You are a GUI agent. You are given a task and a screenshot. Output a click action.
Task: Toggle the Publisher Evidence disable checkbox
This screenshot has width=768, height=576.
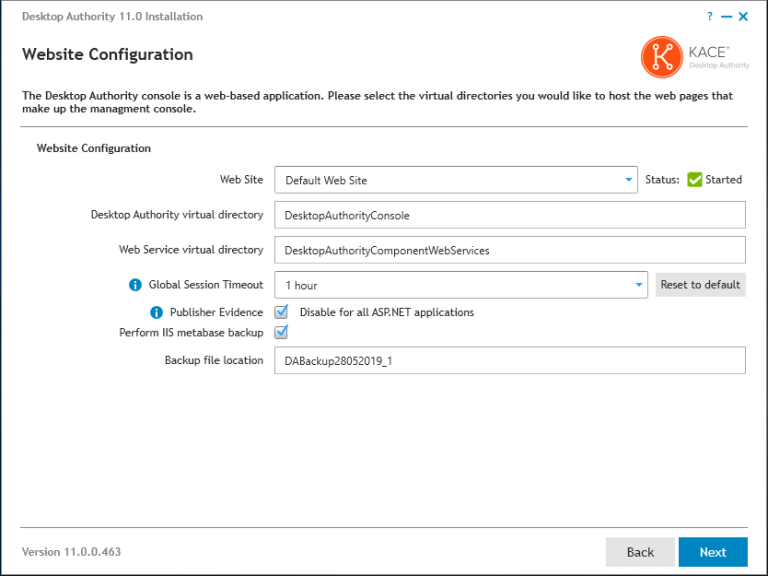(281, 312)
